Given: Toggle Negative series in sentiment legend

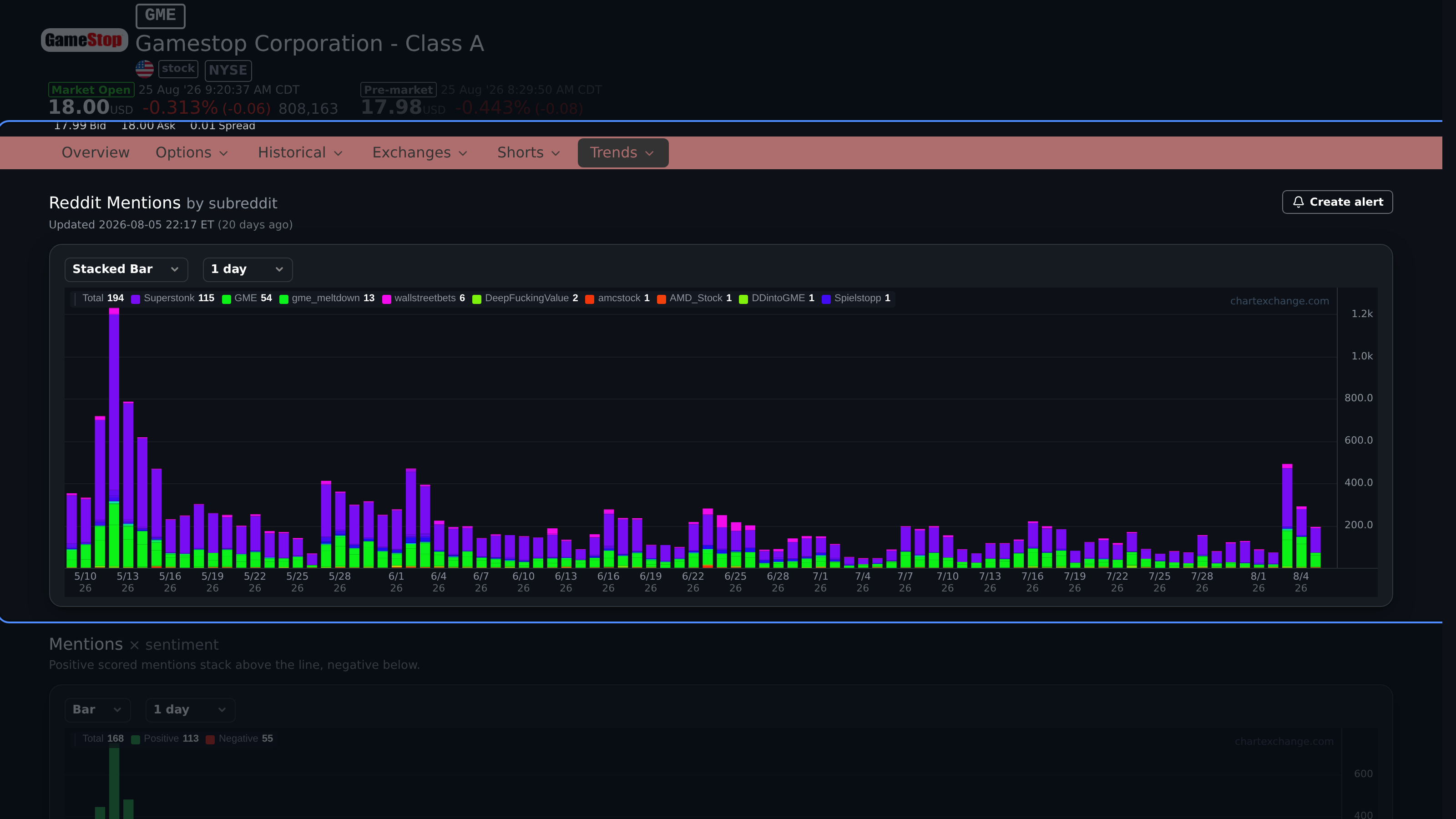Looking at the screenshot, I should 240,739.
